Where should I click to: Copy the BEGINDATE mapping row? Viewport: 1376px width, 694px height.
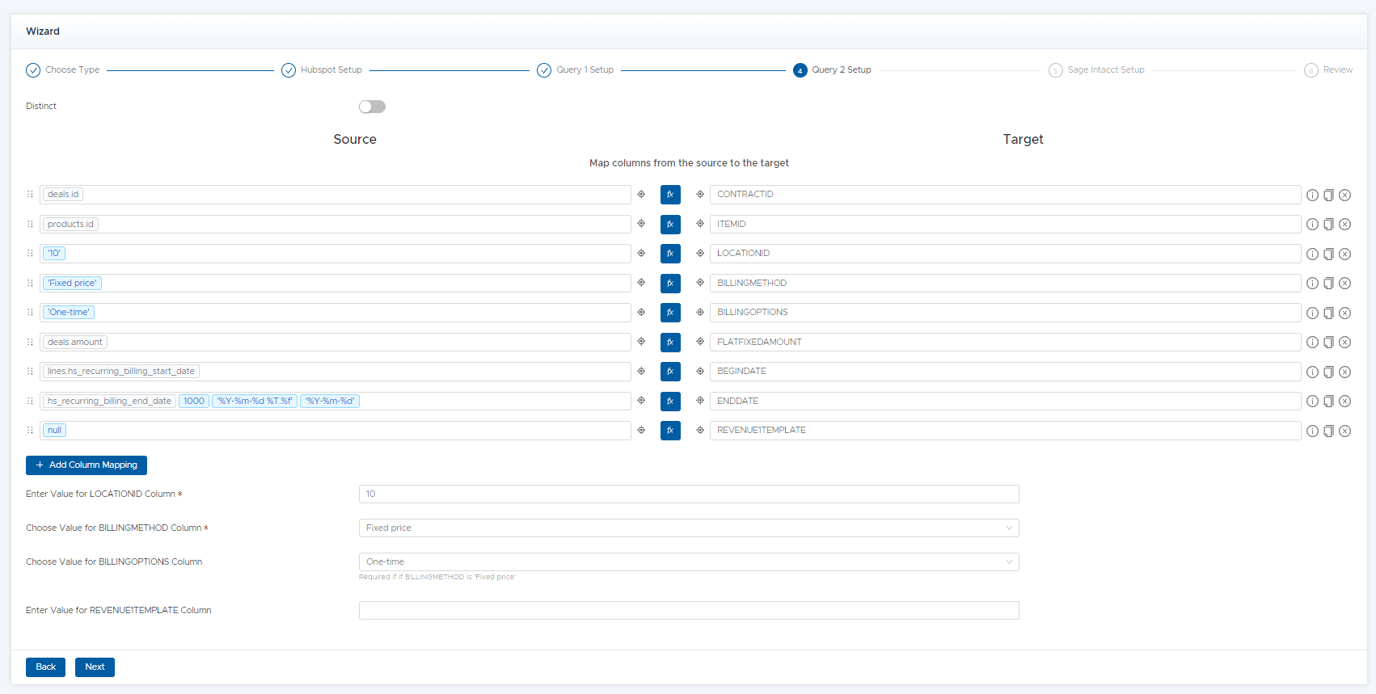click(1328, 372)
